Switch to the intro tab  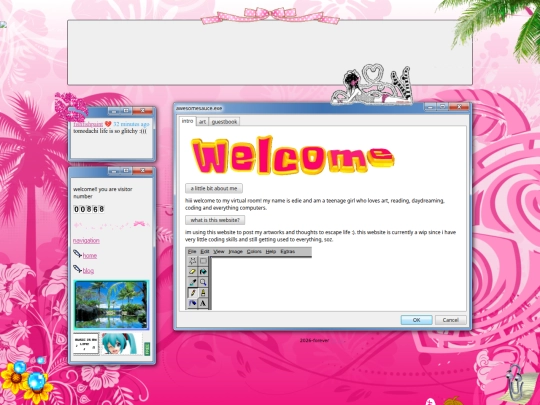click(x=187, y=121)
